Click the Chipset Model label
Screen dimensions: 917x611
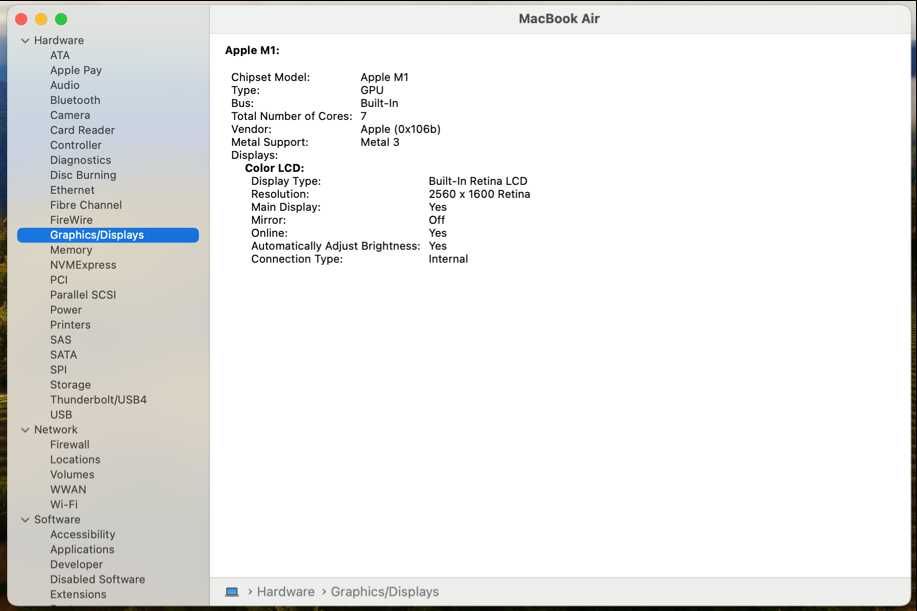point(270,77)
